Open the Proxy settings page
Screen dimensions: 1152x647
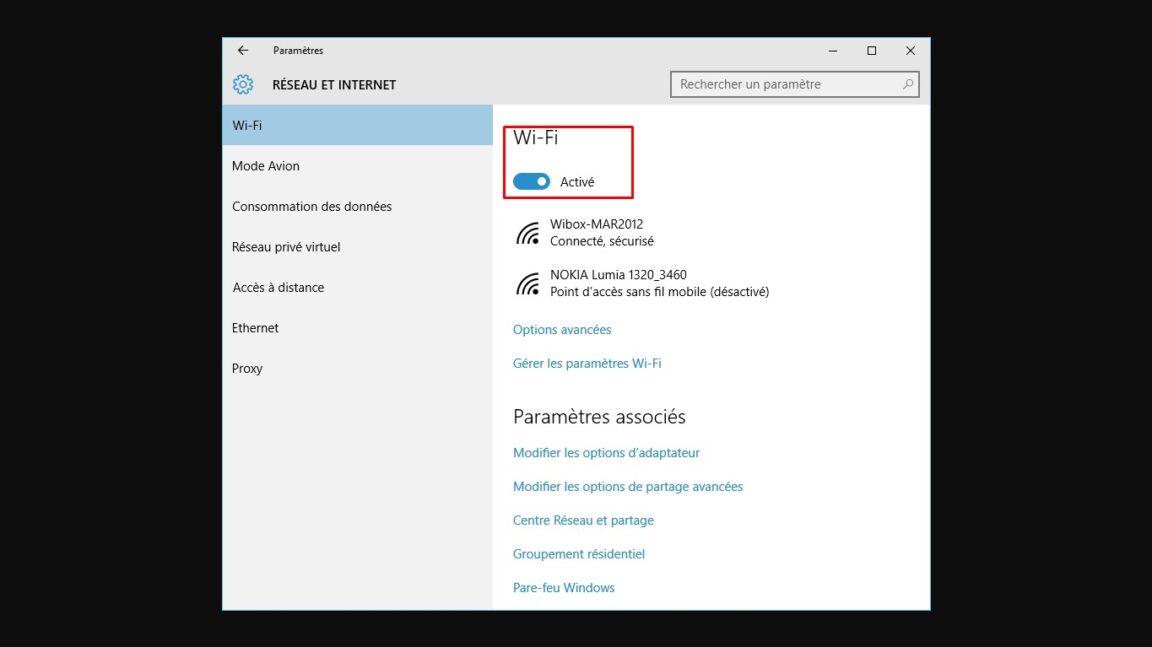(247, 369)
